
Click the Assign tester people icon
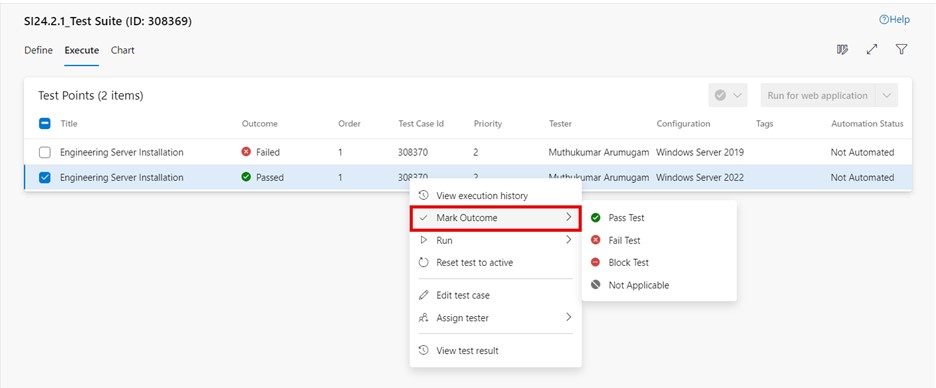[x=423, y=318]
